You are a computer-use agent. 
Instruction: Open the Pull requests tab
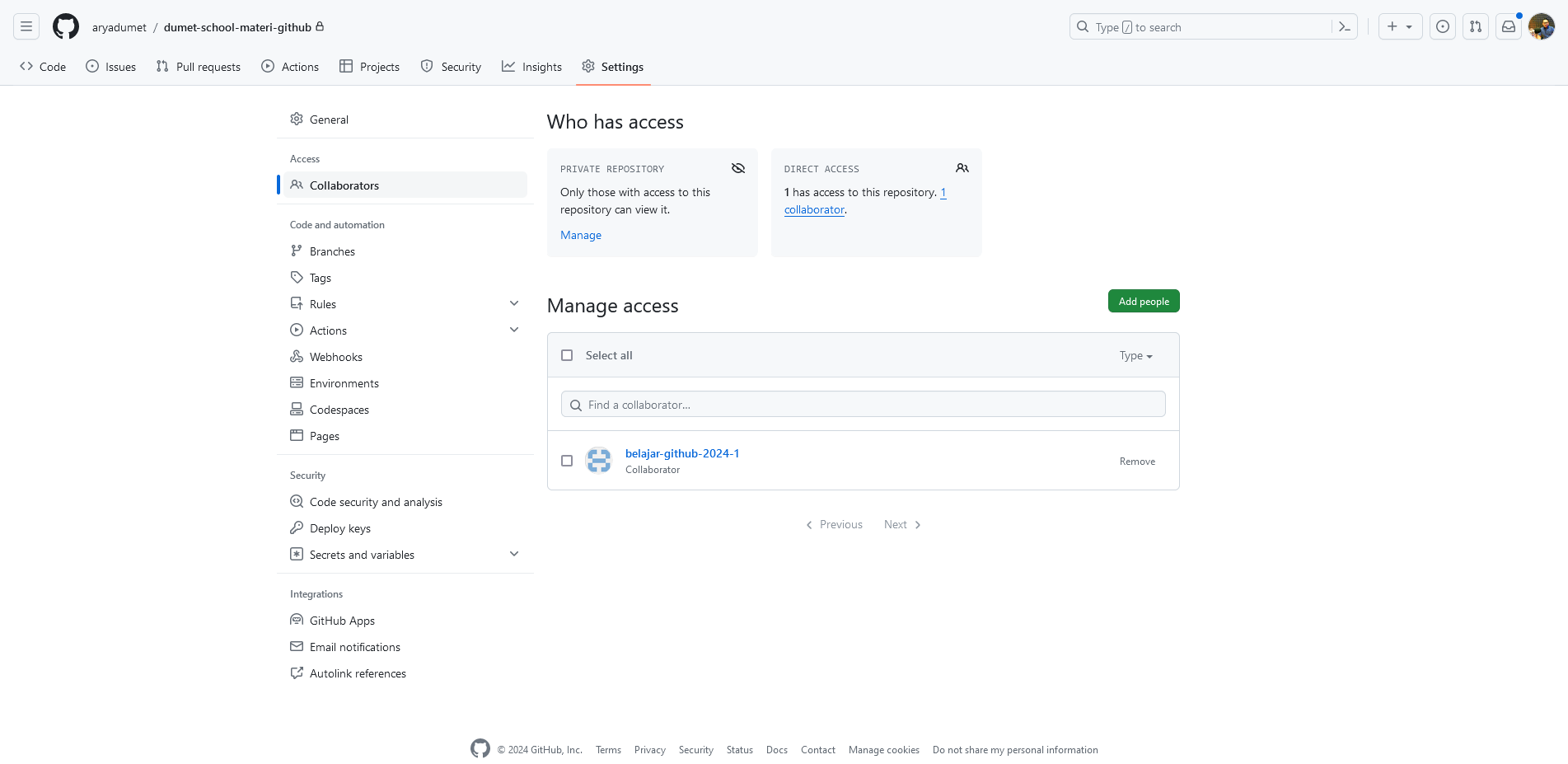pyautogui.click(x=199, y=67)
